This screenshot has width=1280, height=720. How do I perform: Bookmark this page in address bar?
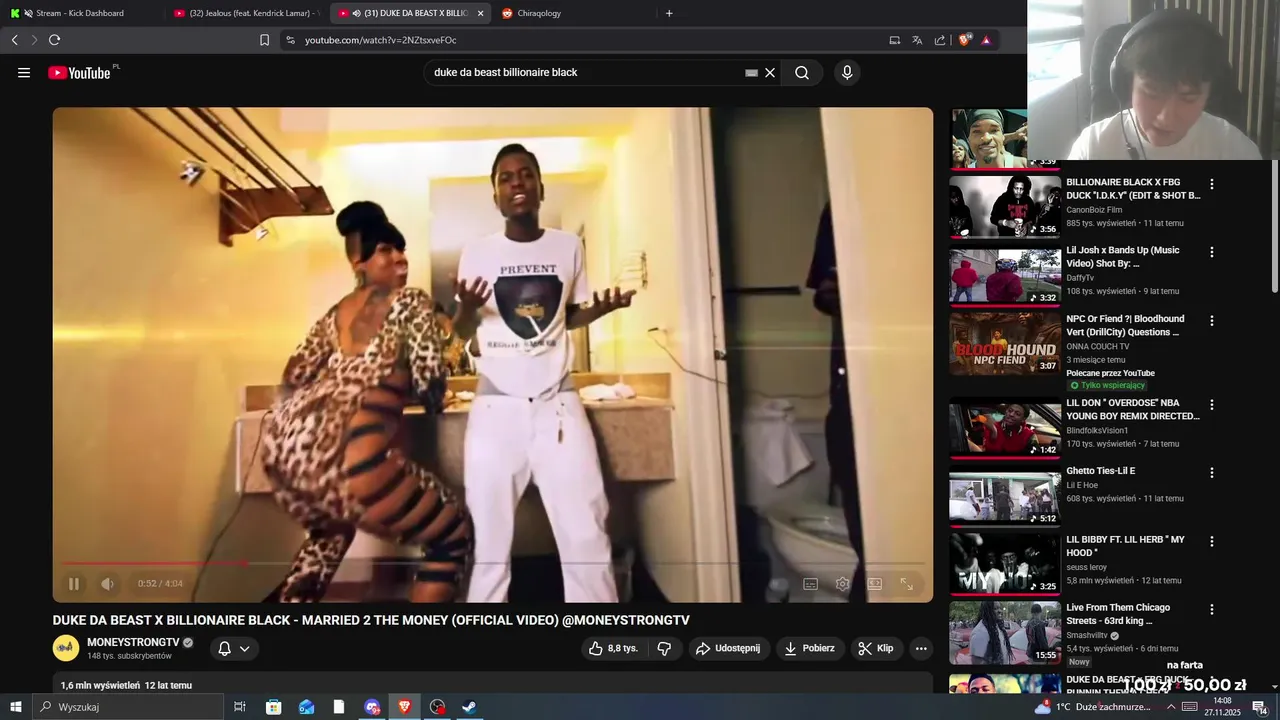point(264,40)
